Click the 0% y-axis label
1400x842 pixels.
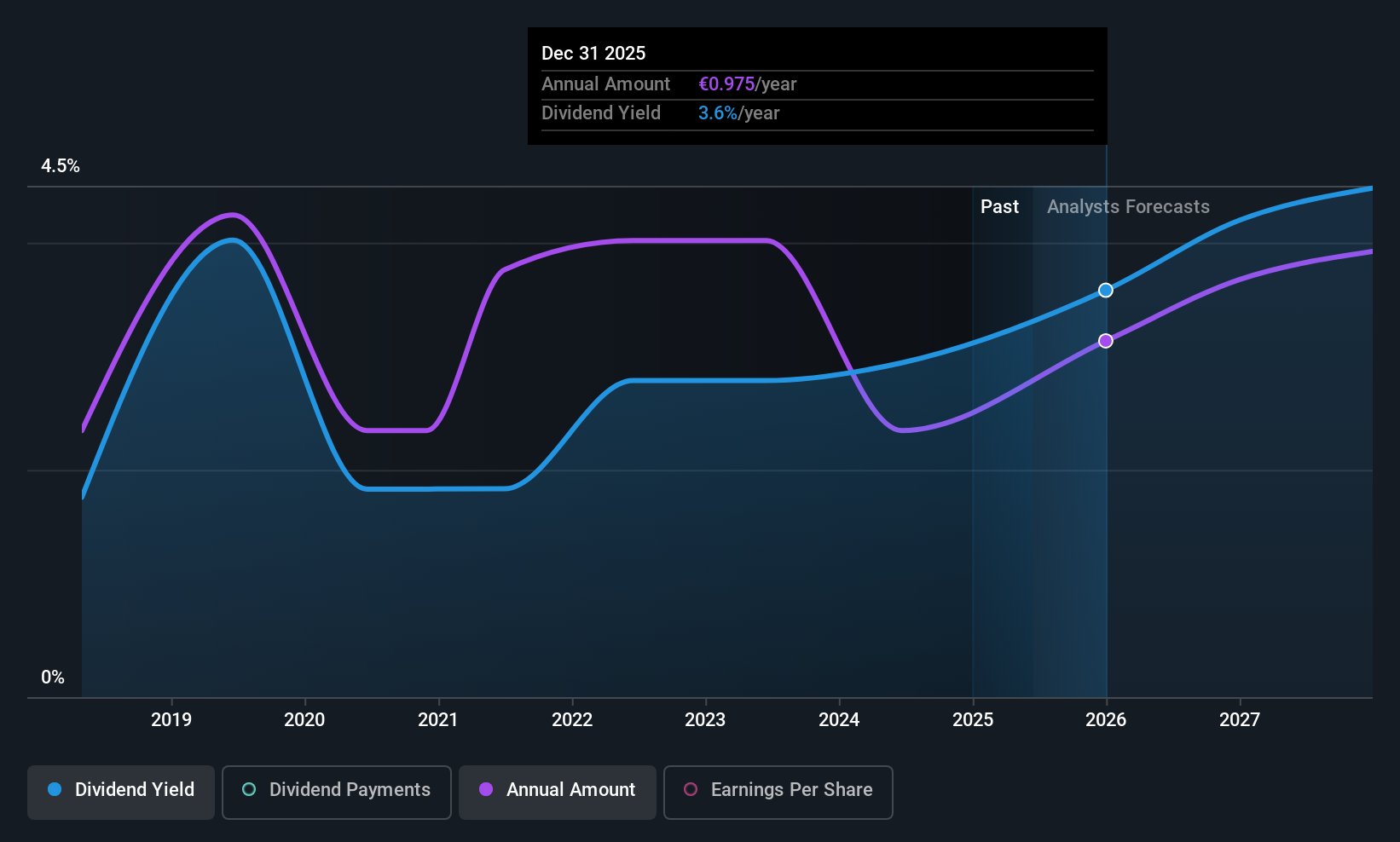pos(53,678)
